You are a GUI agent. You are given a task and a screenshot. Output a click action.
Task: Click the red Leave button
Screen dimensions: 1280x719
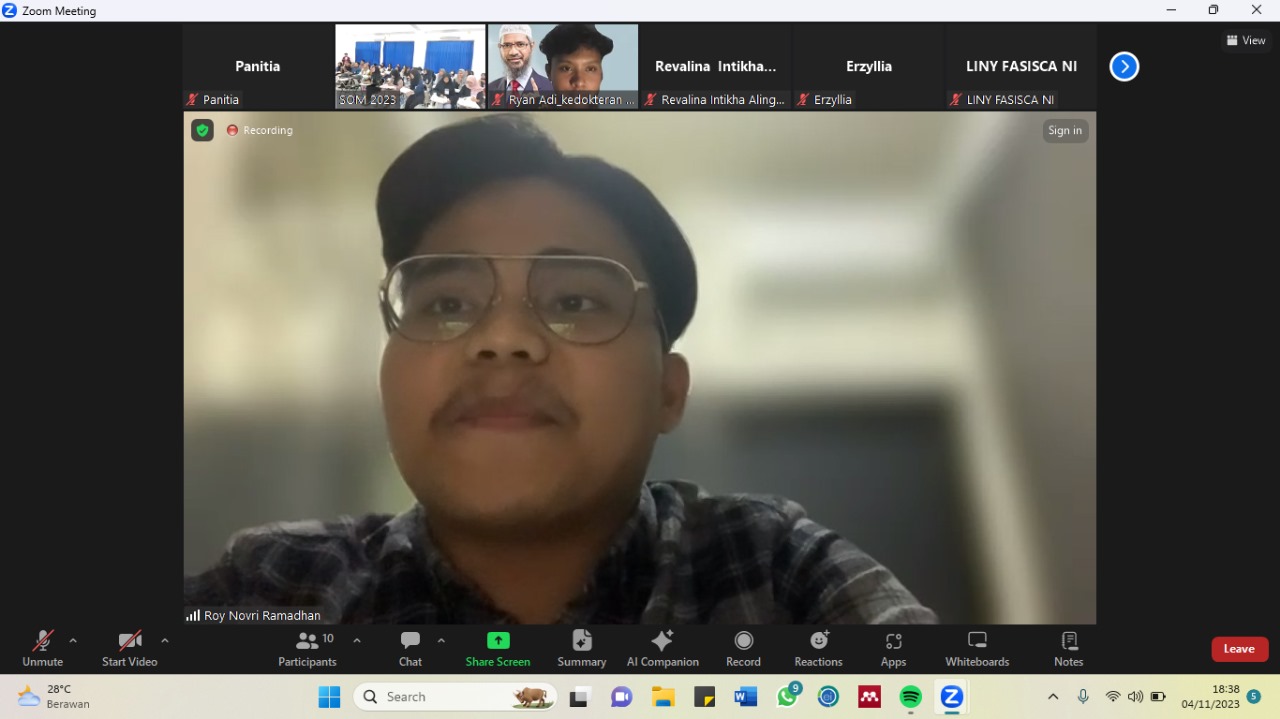1239,649
